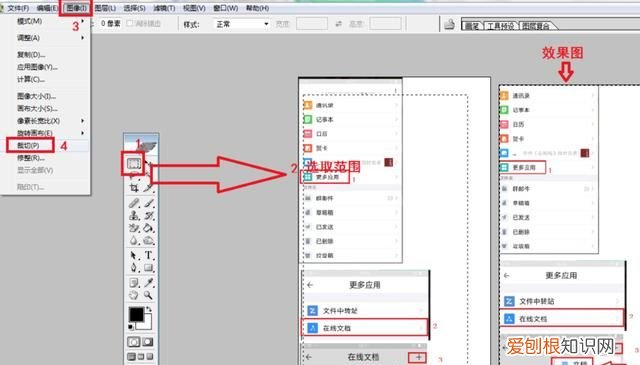The width and height of the screenshot is (640, 365).
Task: Open the 图层复合 layer comps tab
Action: click(536, 26)
